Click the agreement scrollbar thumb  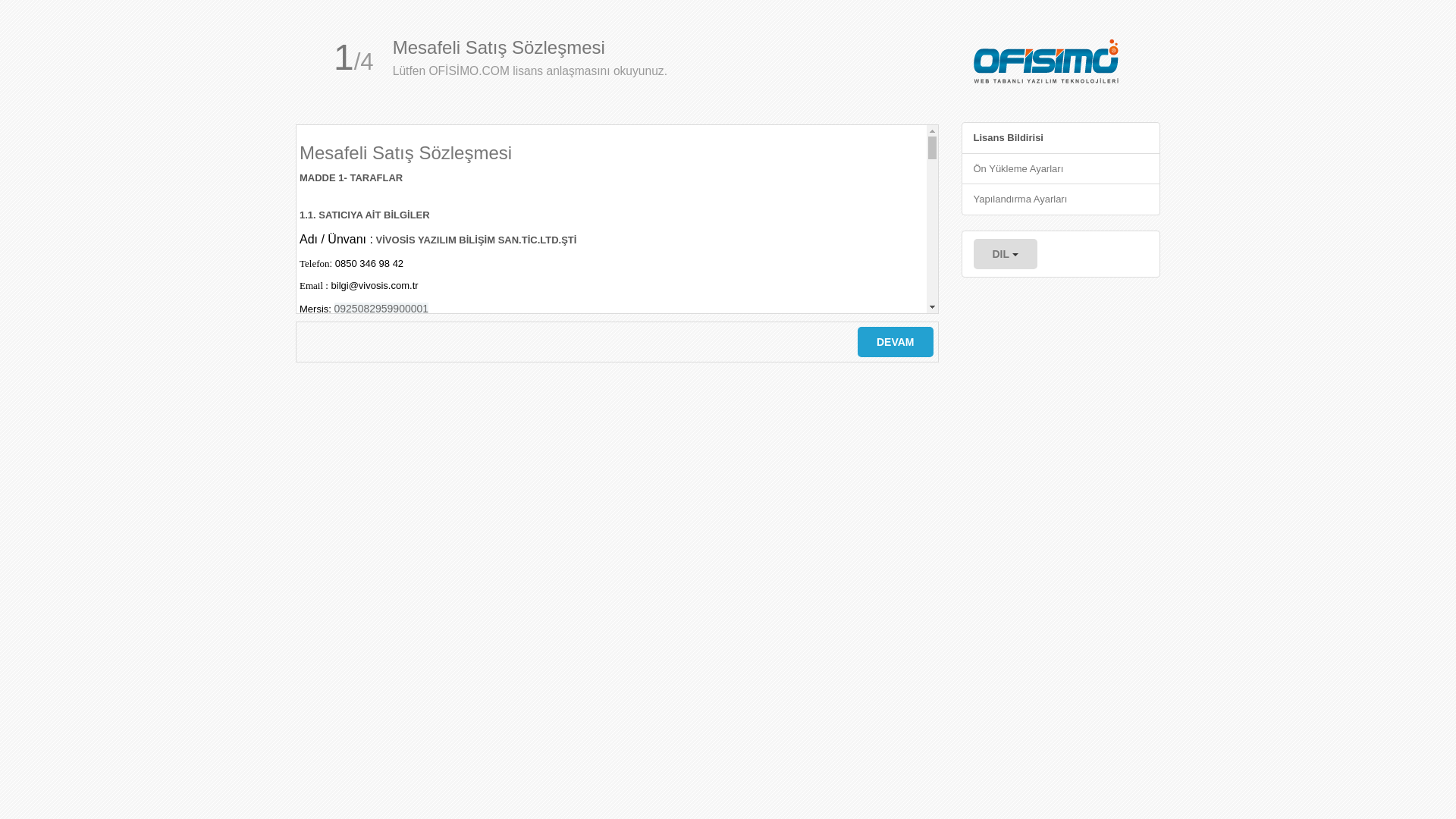[x=932, y=148]
